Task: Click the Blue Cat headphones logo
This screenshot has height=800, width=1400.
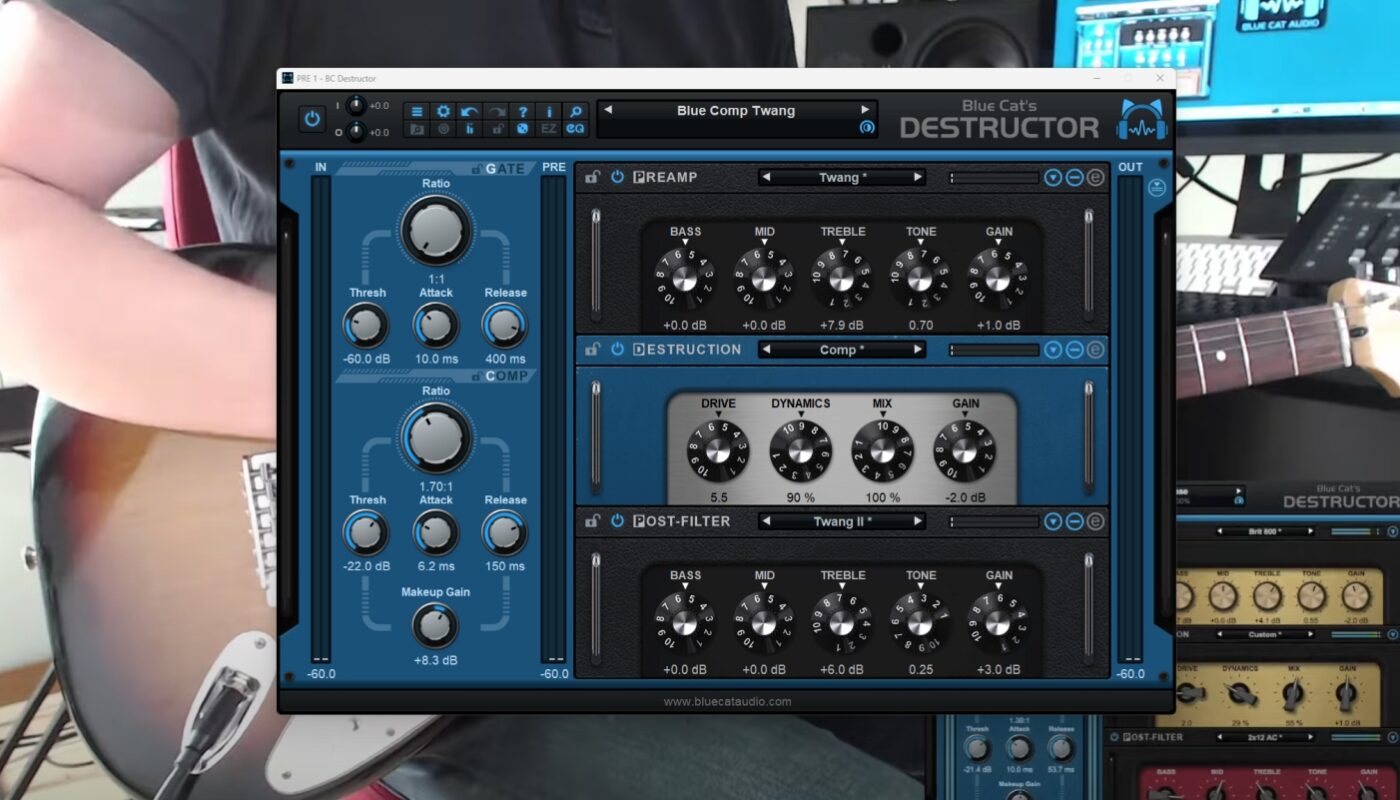Action: (x=1142, y=120)
